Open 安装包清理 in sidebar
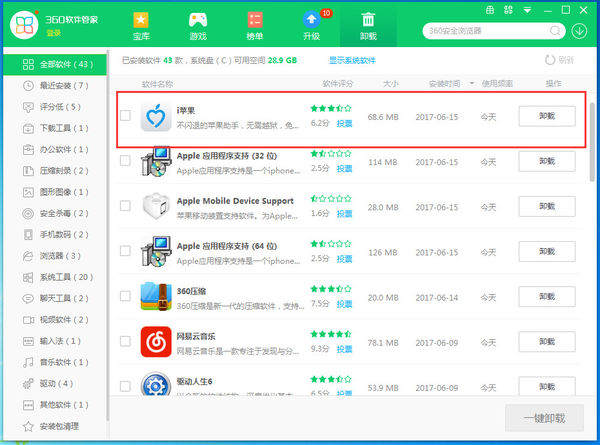This screenshot has height=445, width=600. pos(55,426)
